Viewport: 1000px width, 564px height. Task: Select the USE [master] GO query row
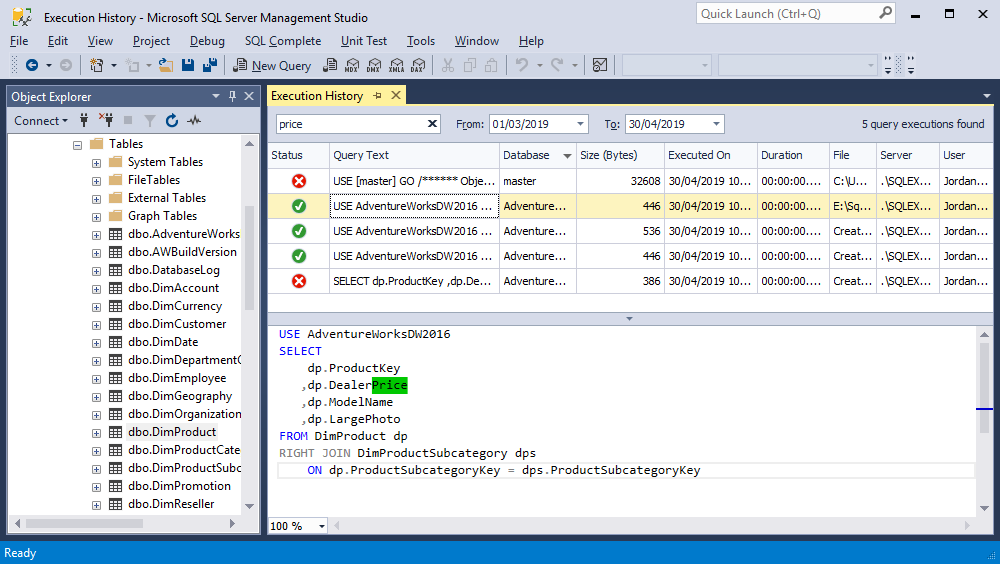coord(630,181)
